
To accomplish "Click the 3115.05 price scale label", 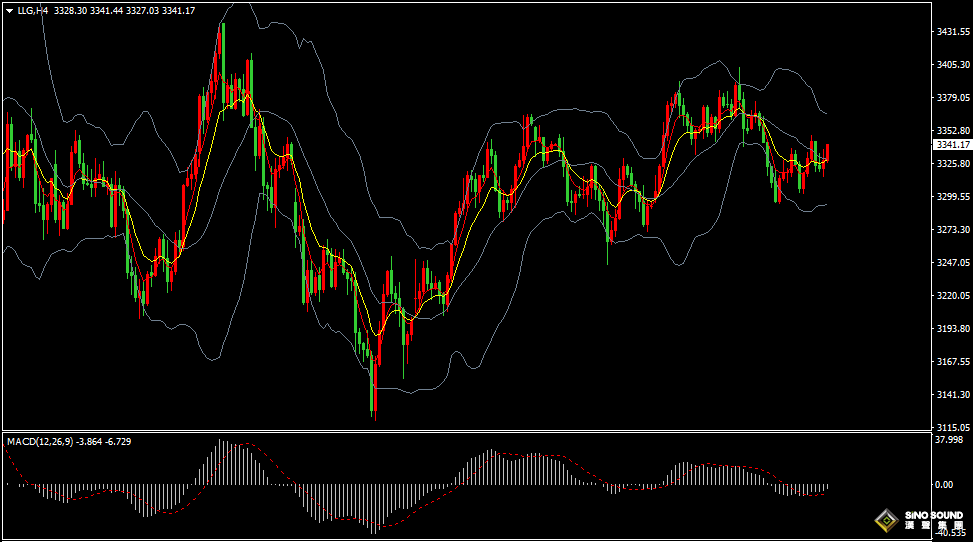I will tap(951, 427).
